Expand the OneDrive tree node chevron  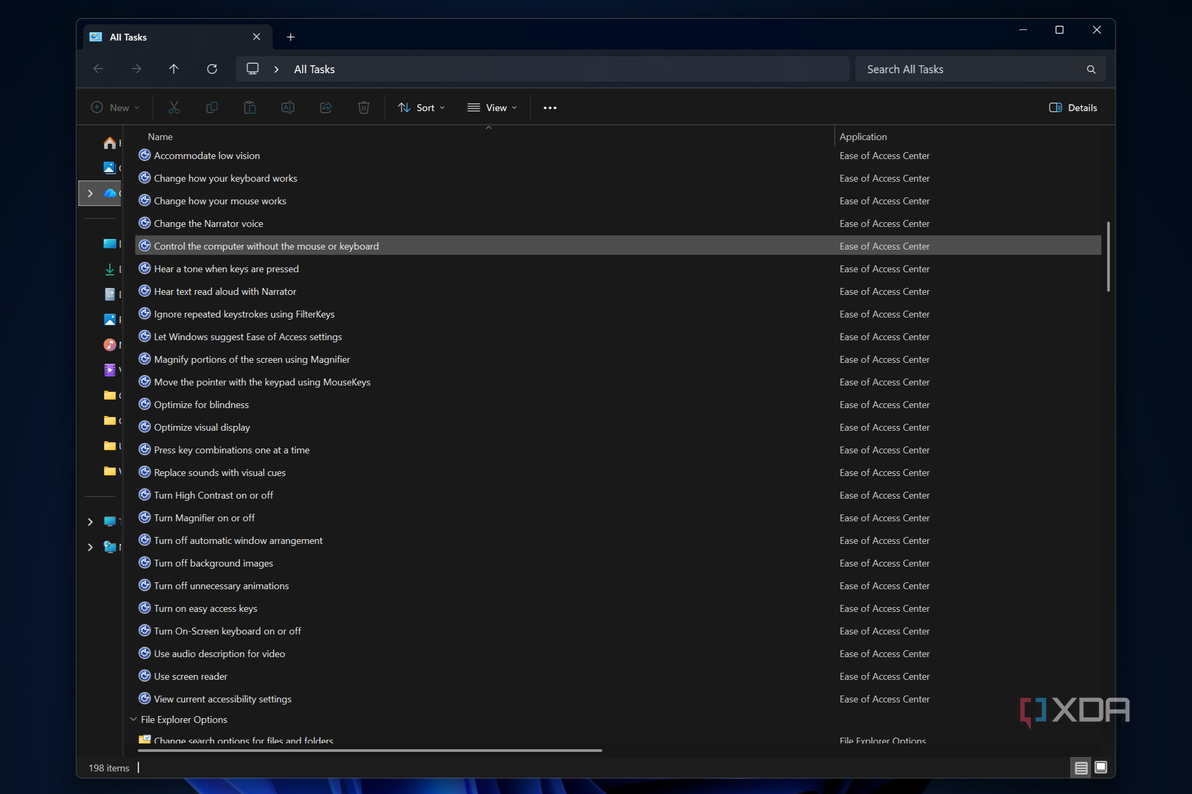(x=90, y=193)
